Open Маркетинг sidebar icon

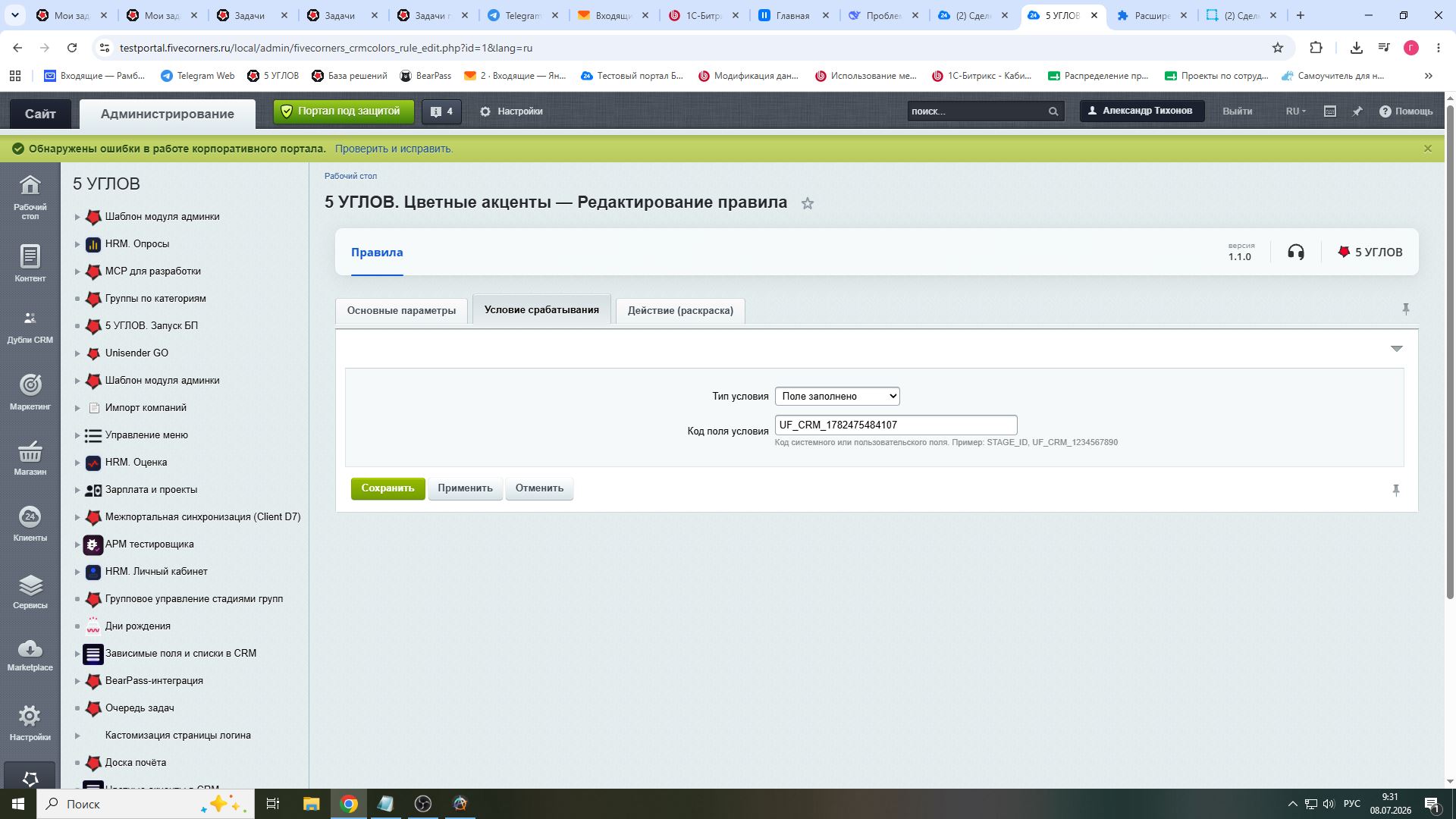click(30, 392)
